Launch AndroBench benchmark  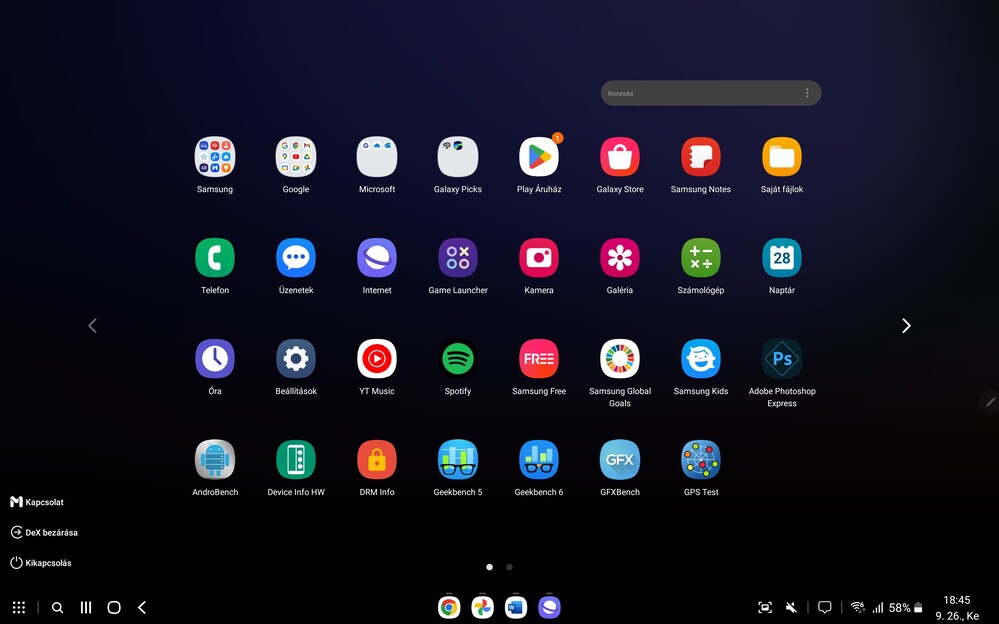click(x=215, y=460)
